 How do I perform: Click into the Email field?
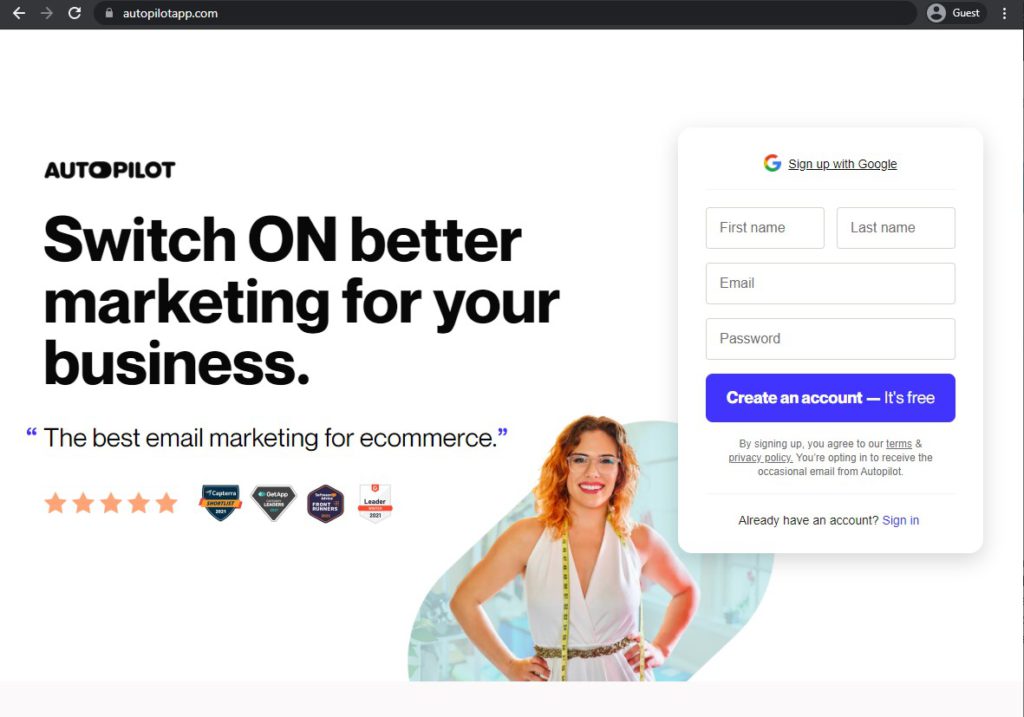tap(830, 283)
